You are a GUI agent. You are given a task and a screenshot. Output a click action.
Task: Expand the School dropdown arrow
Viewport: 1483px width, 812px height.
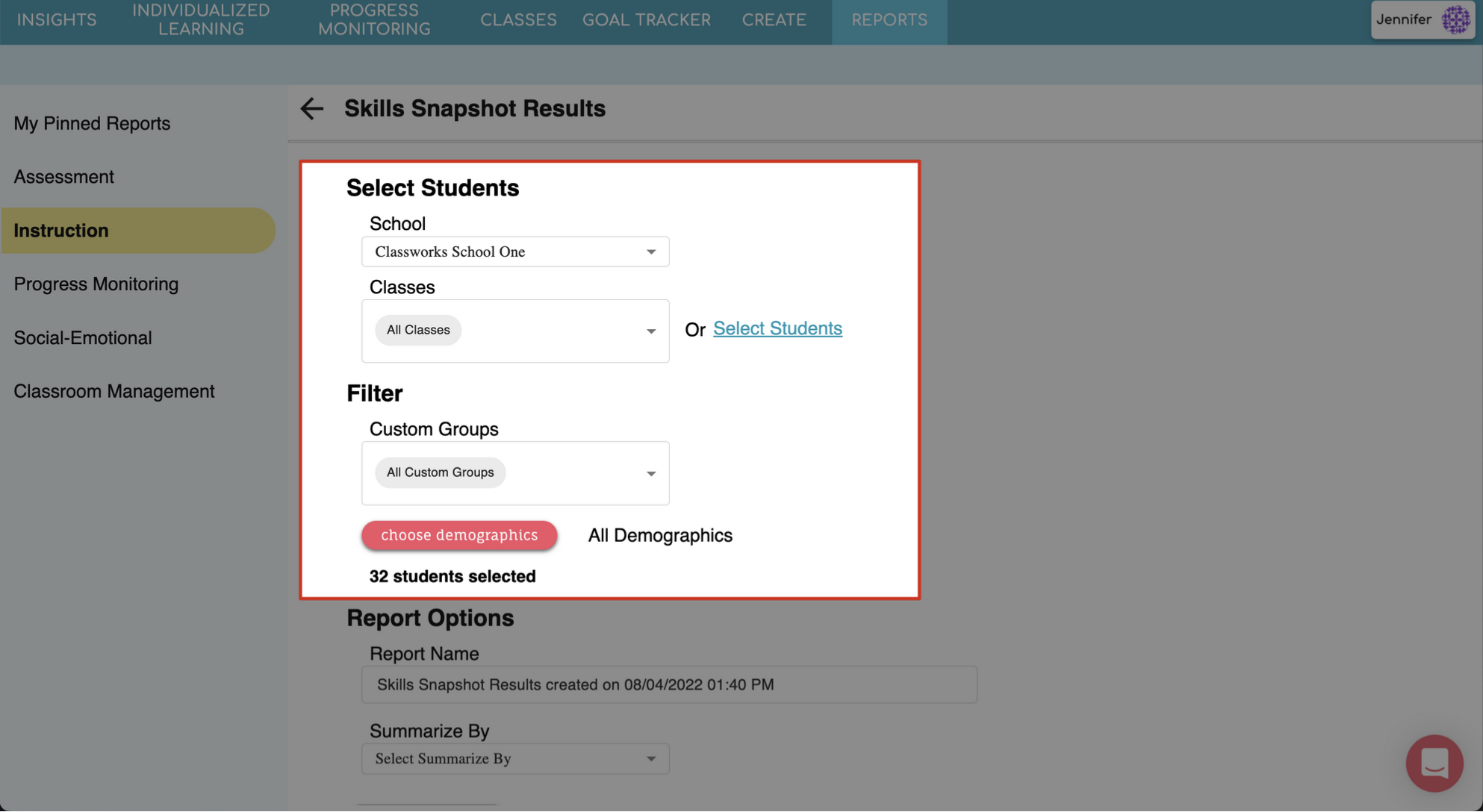[651, 252]
